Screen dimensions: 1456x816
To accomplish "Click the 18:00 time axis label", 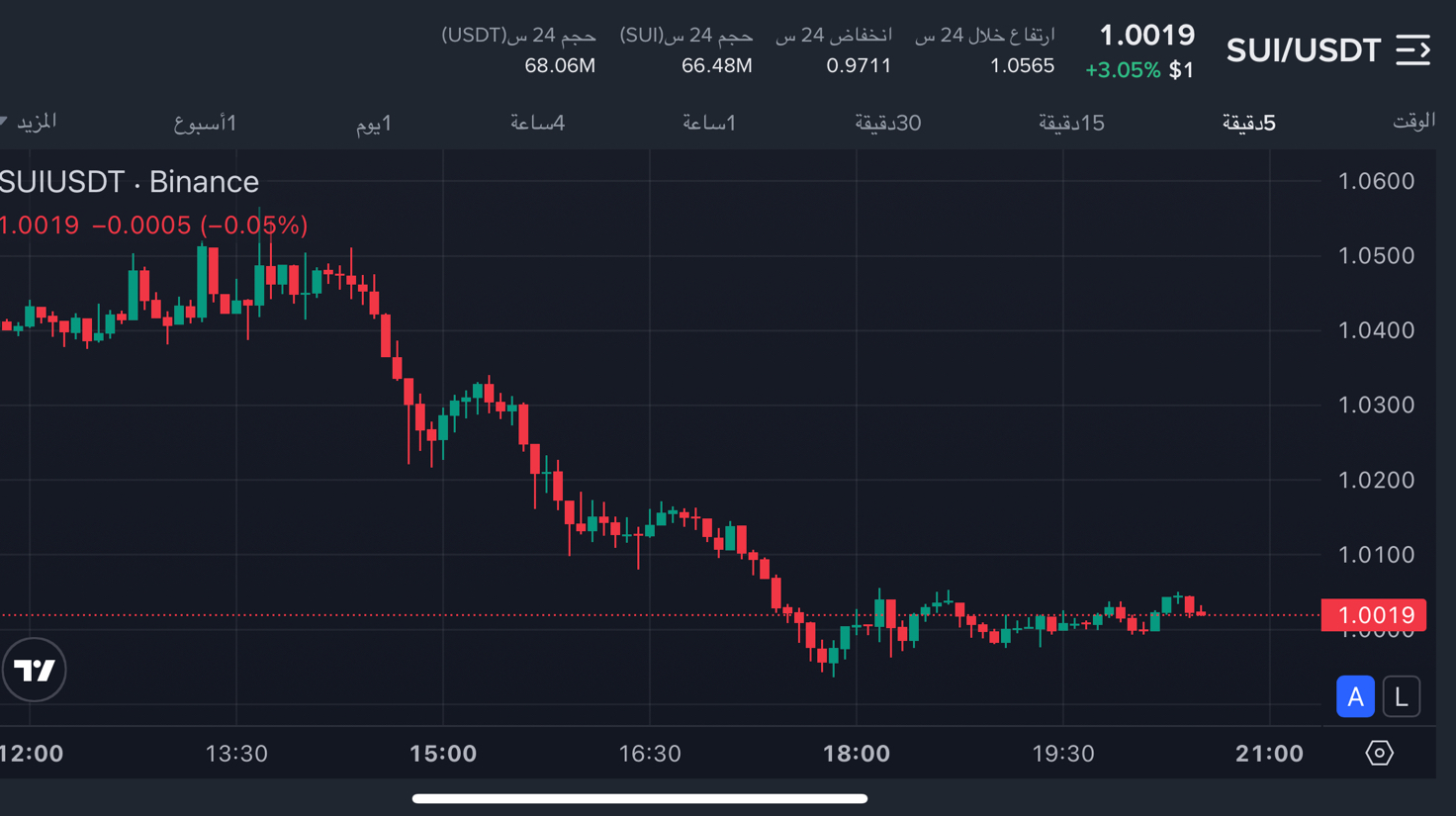I will click(857, 754).
